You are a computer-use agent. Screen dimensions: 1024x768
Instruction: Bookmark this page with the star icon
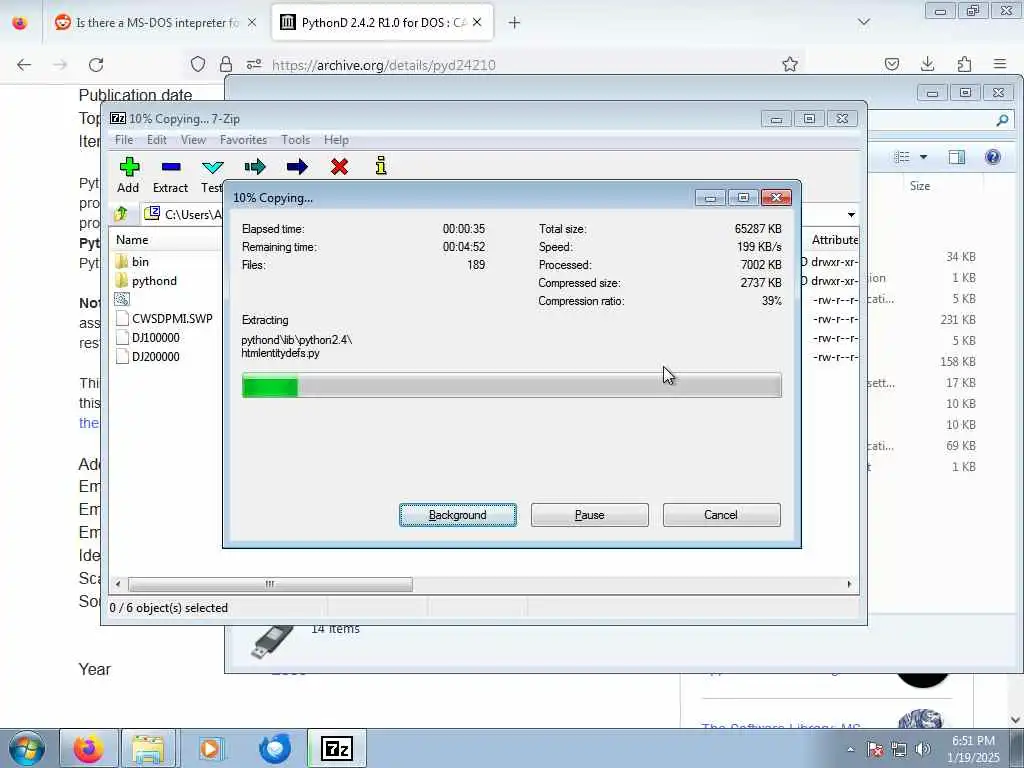790,64
